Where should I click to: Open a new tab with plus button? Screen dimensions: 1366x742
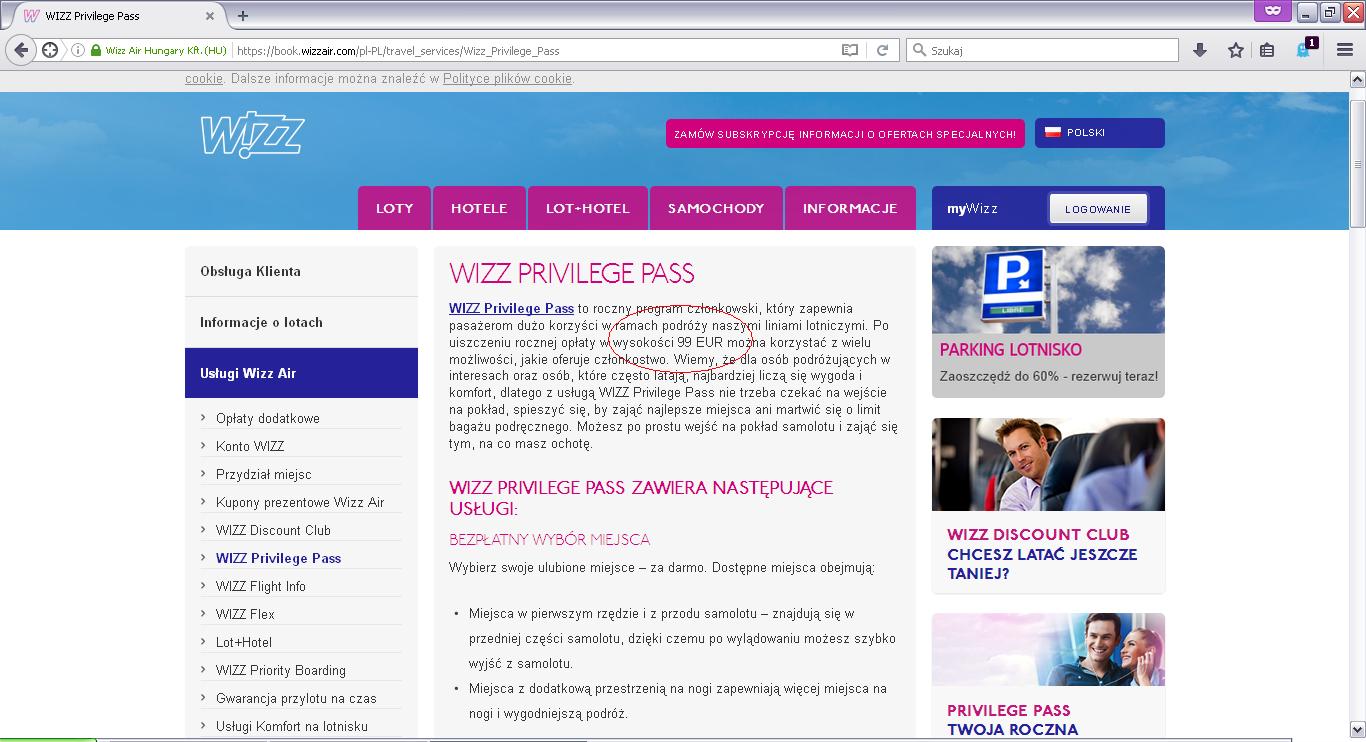(243, 15)
